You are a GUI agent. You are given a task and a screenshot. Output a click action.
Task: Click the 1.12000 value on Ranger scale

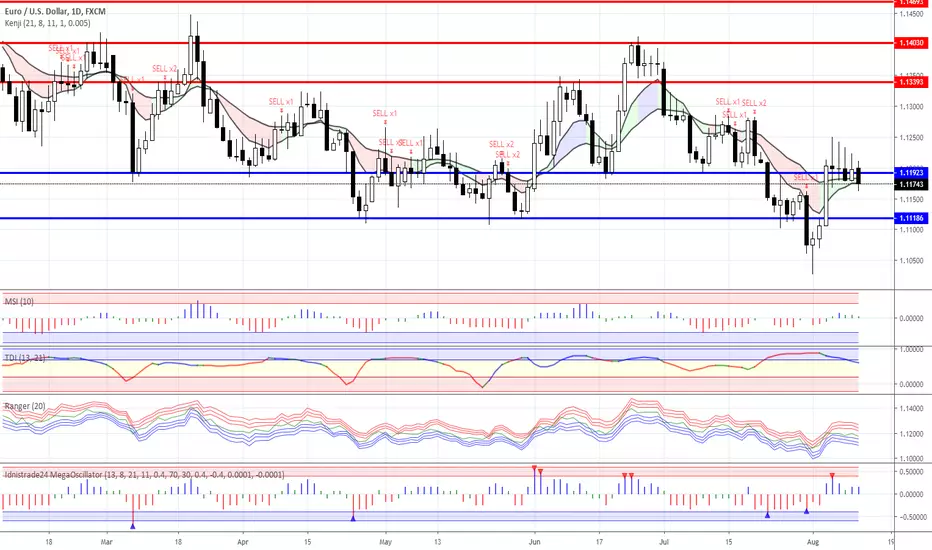tap(911, 434)
